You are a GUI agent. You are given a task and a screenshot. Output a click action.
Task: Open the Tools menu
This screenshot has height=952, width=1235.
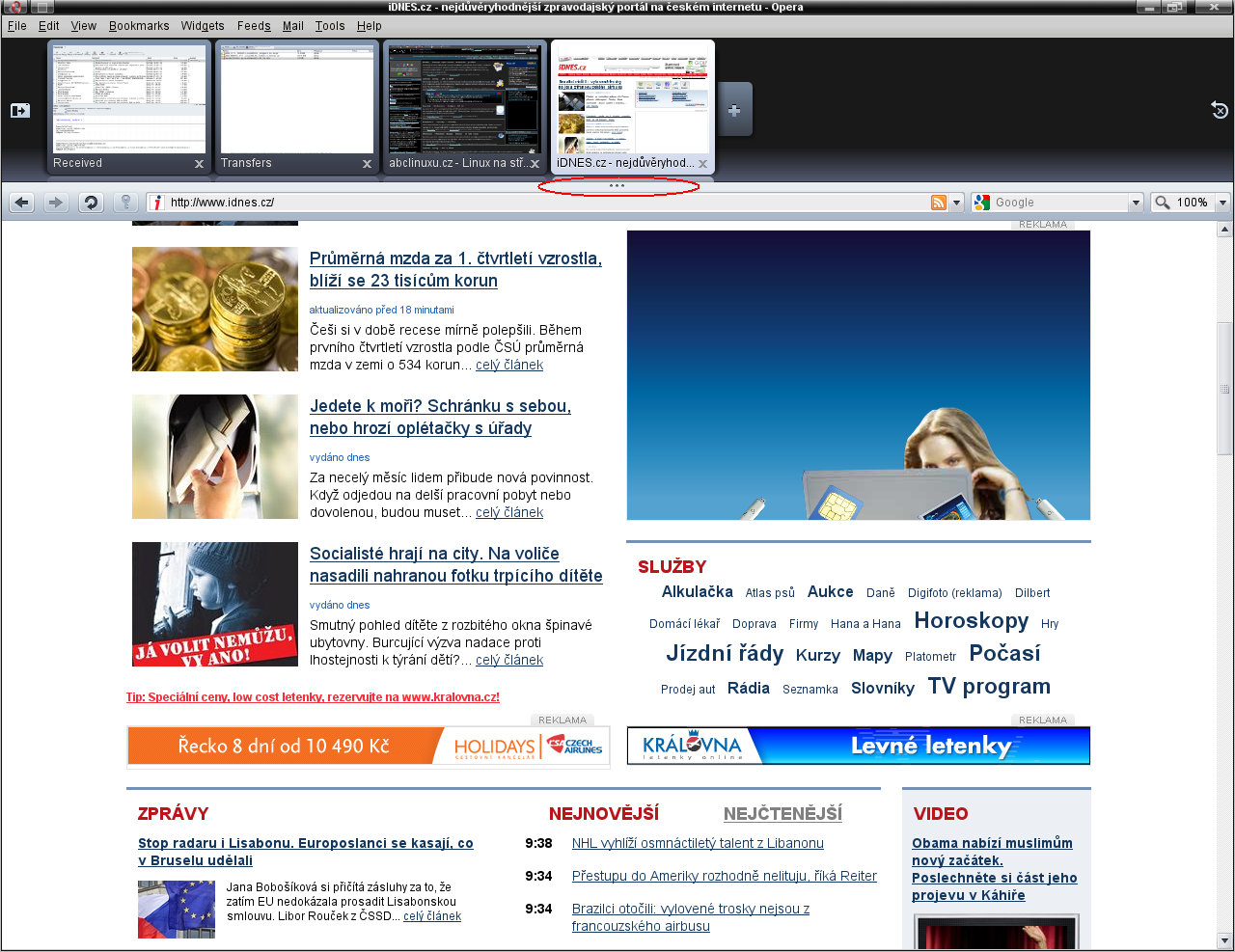tap(330, 26)
